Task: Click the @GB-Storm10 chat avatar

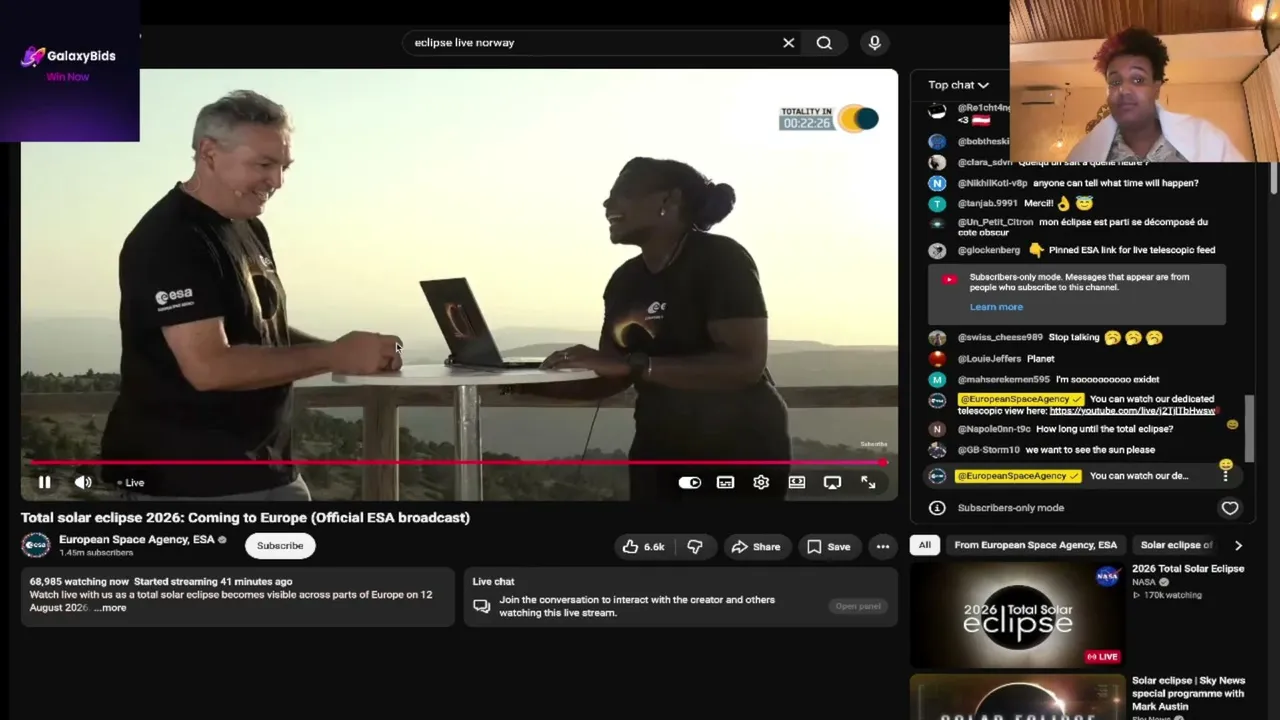Action: point(937,450)
